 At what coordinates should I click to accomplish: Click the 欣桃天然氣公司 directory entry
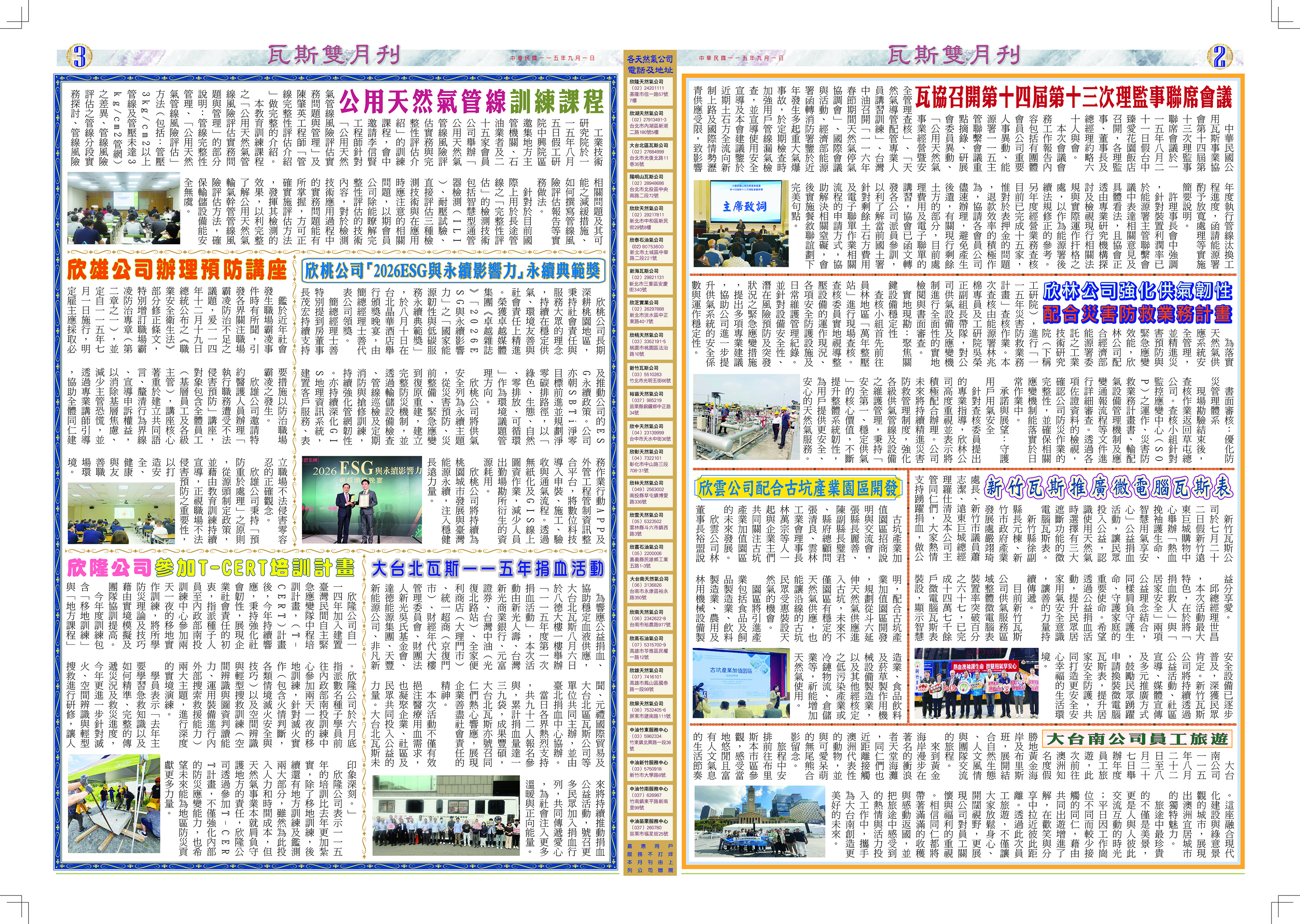click(x=650, y=344)
